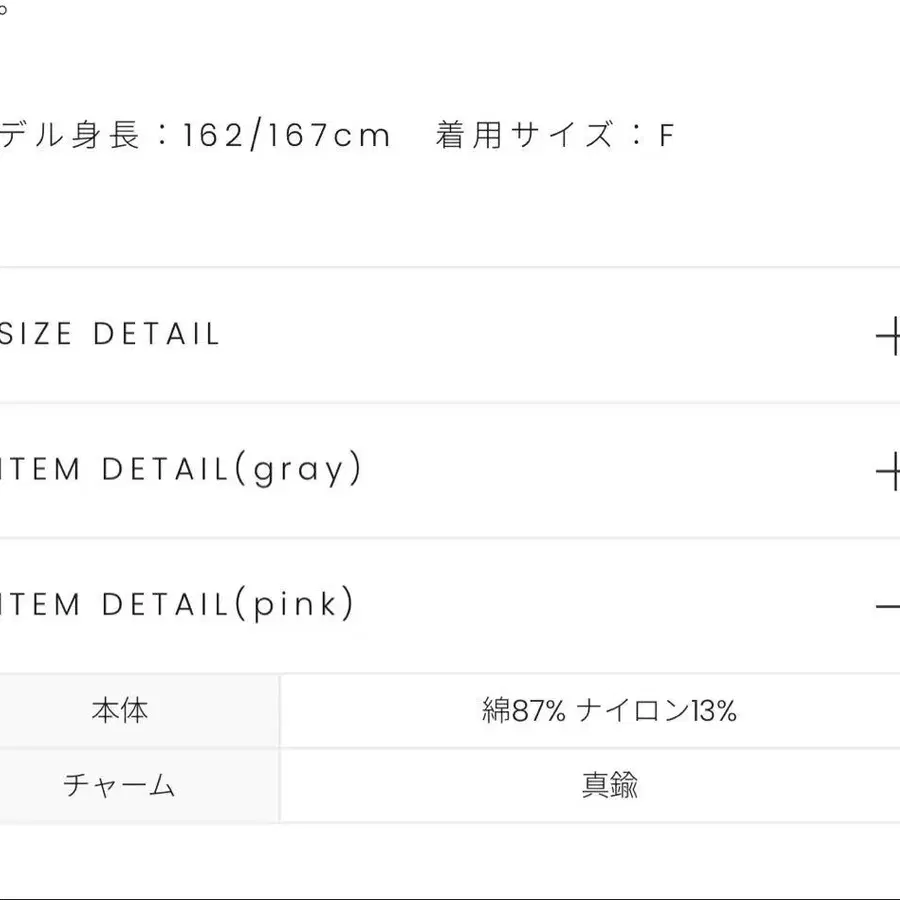
Task: Click the size value F
Action: 667,135
